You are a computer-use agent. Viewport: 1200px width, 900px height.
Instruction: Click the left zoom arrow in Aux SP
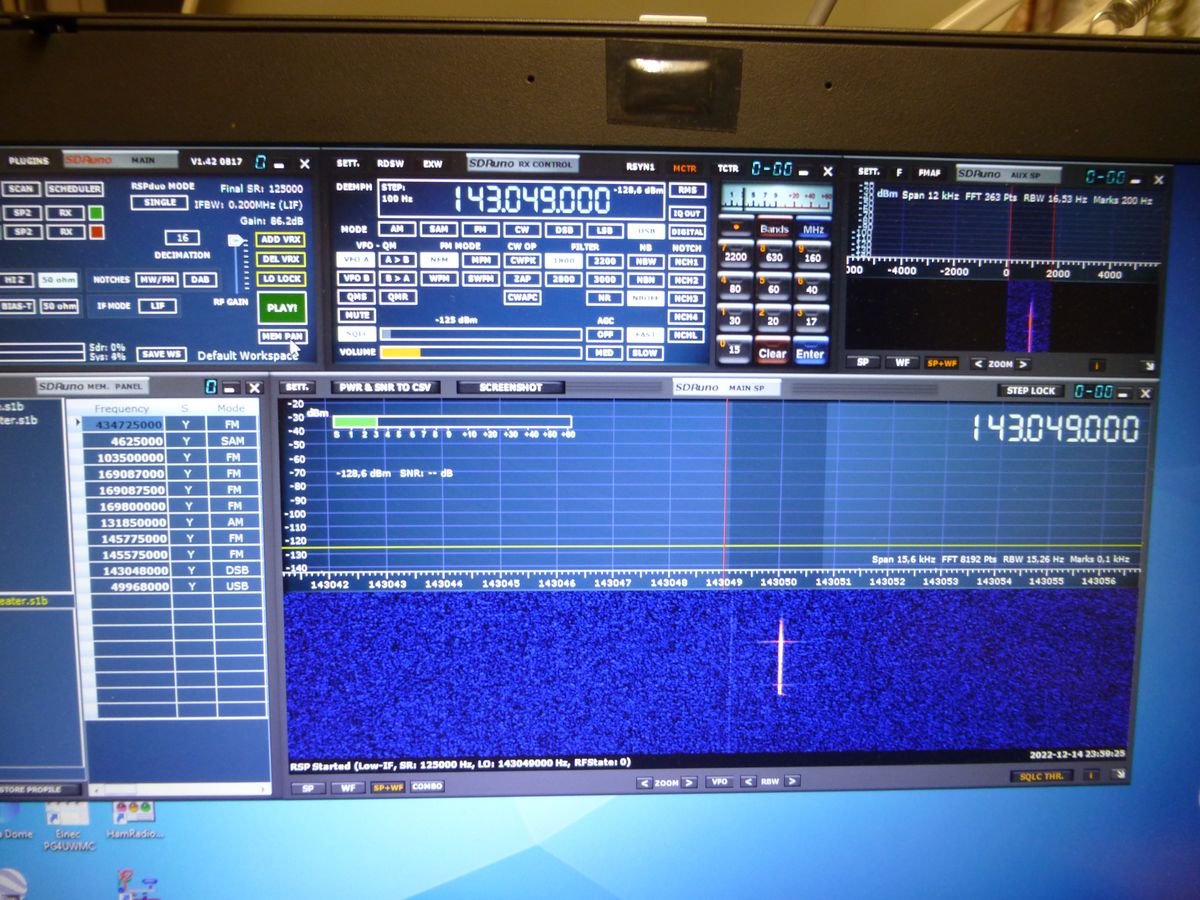pyautogui.click(x=976, y=364)
